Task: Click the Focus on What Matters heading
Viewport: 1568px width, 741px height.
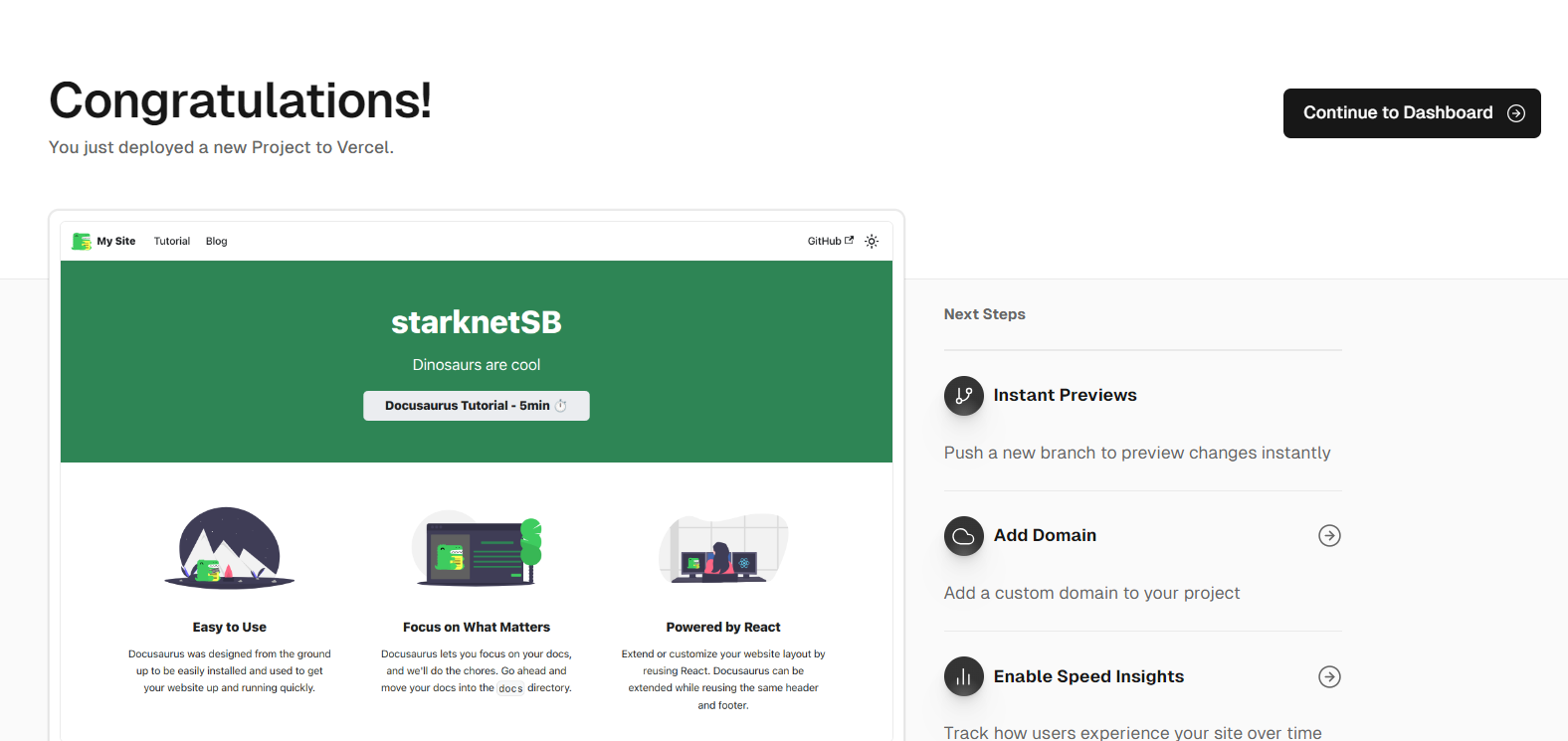Action: 477,628
